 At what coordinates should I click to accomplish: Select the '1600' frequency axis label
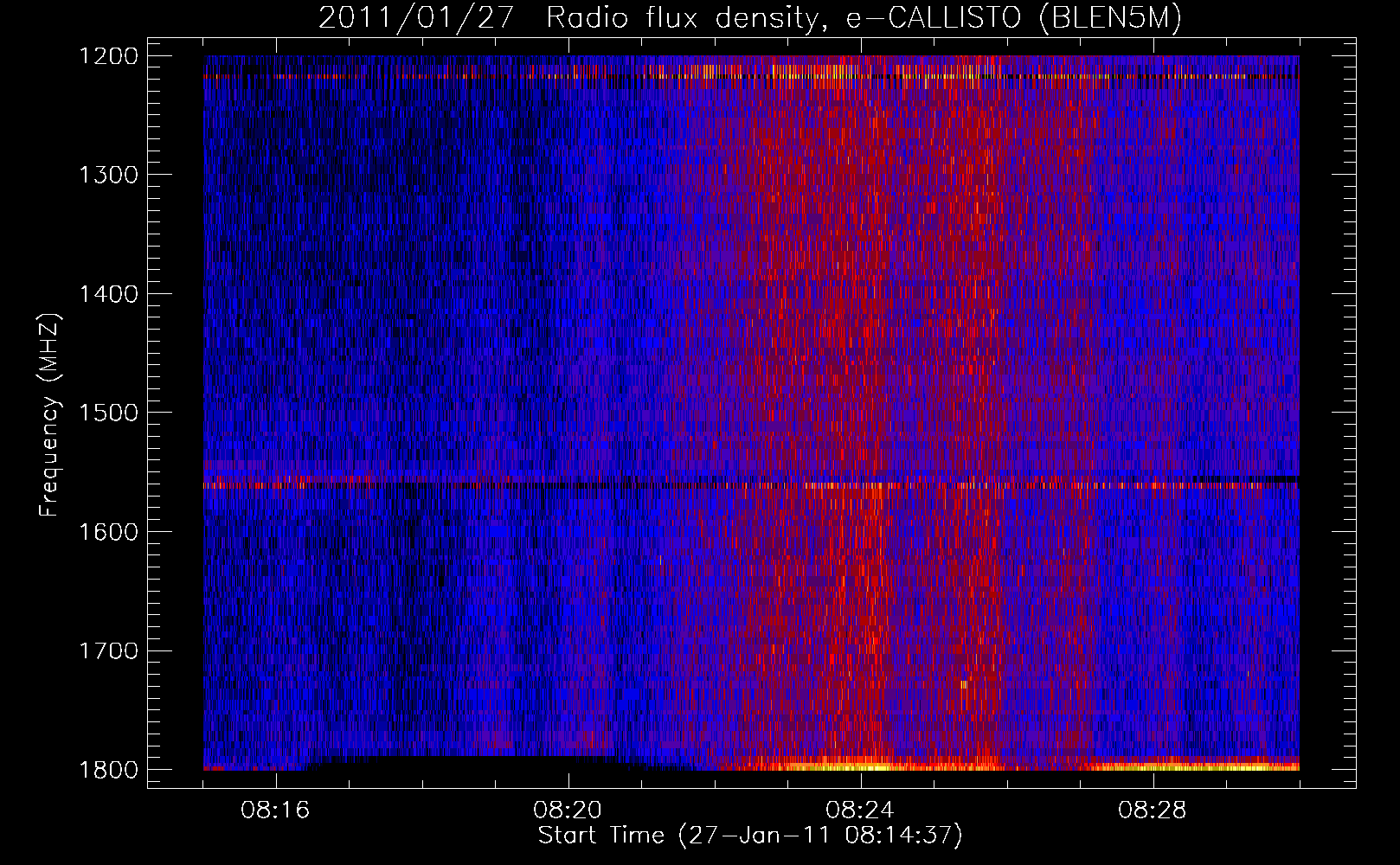pos(108,532)
